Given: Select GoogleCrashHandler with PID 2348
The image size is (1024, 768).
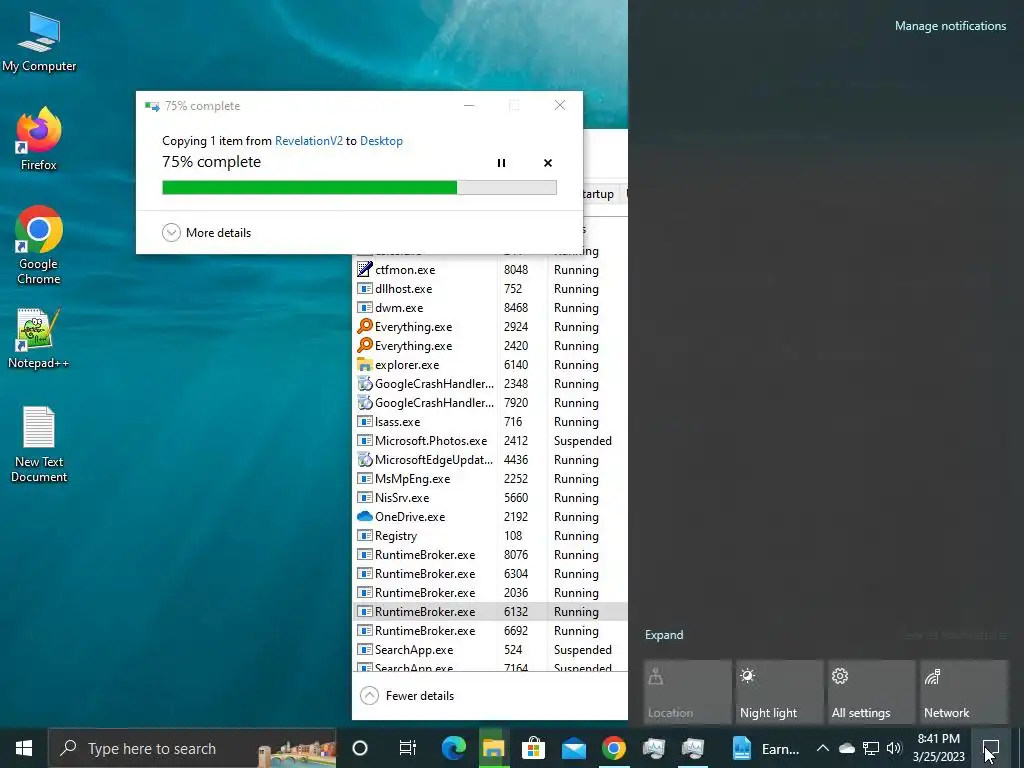Looking at the screenshot, I should 490,383.
